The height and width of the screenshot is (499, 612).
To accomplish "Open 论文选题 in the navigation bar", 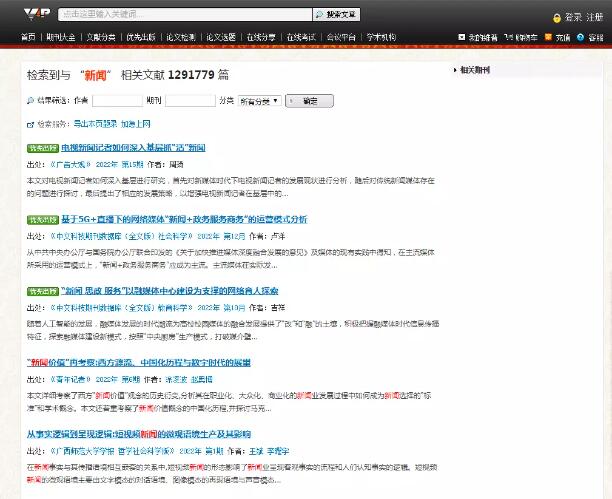I will (x=221, y=37).
